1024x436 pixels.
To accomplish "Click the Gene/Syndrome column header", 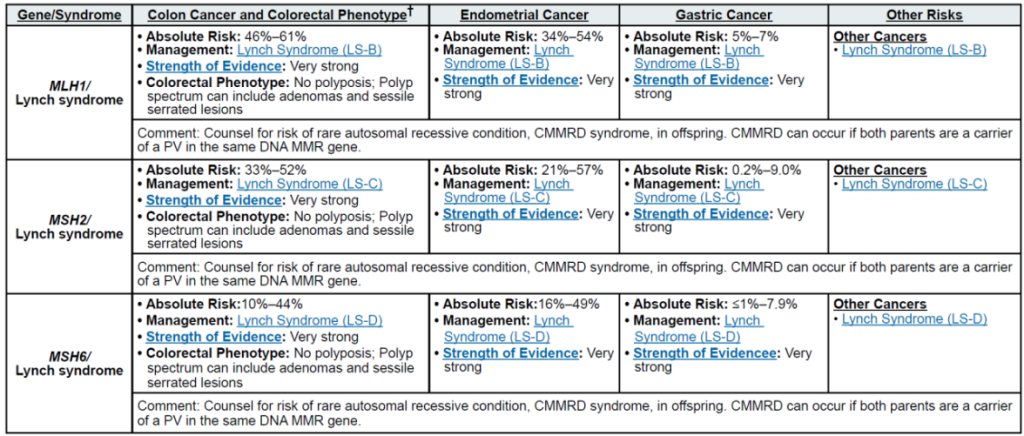I will 68,15.
